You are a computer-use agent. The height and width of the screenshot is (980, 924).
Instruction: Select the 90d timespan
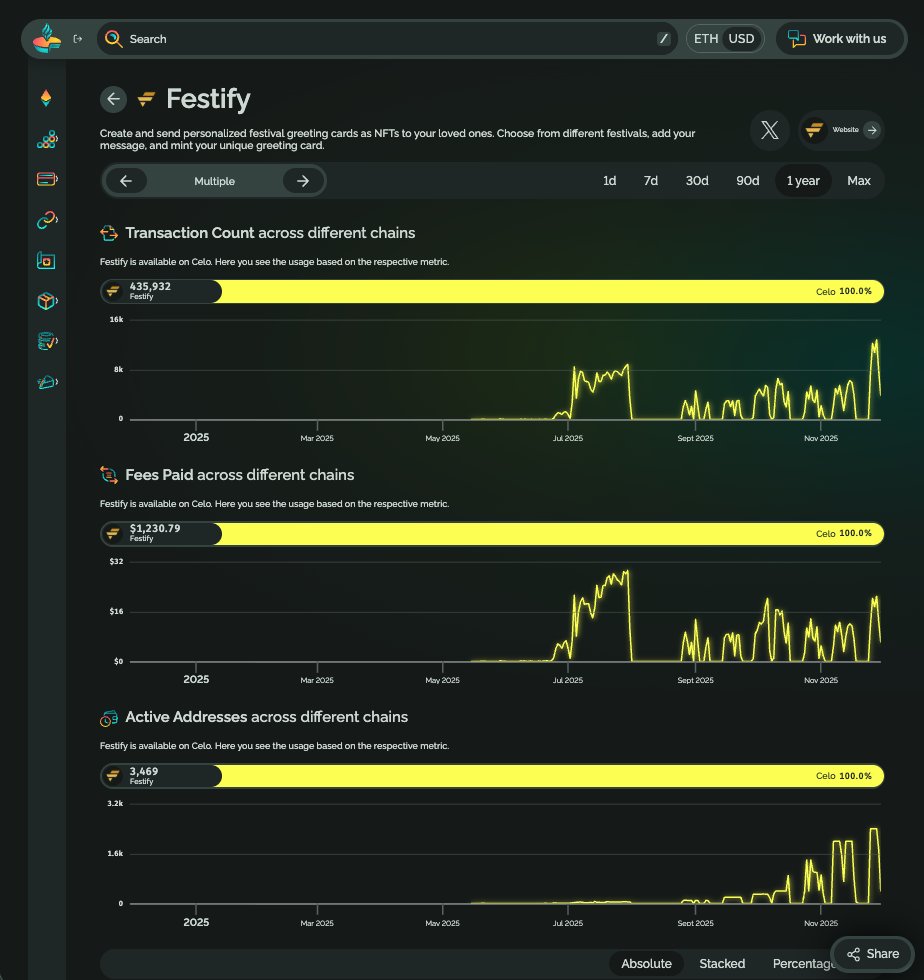748,181
